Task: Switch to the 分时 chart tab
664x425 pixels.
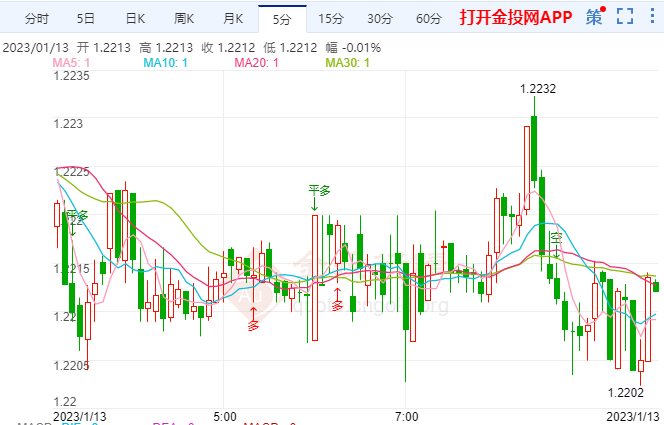Action: point(37,19)
